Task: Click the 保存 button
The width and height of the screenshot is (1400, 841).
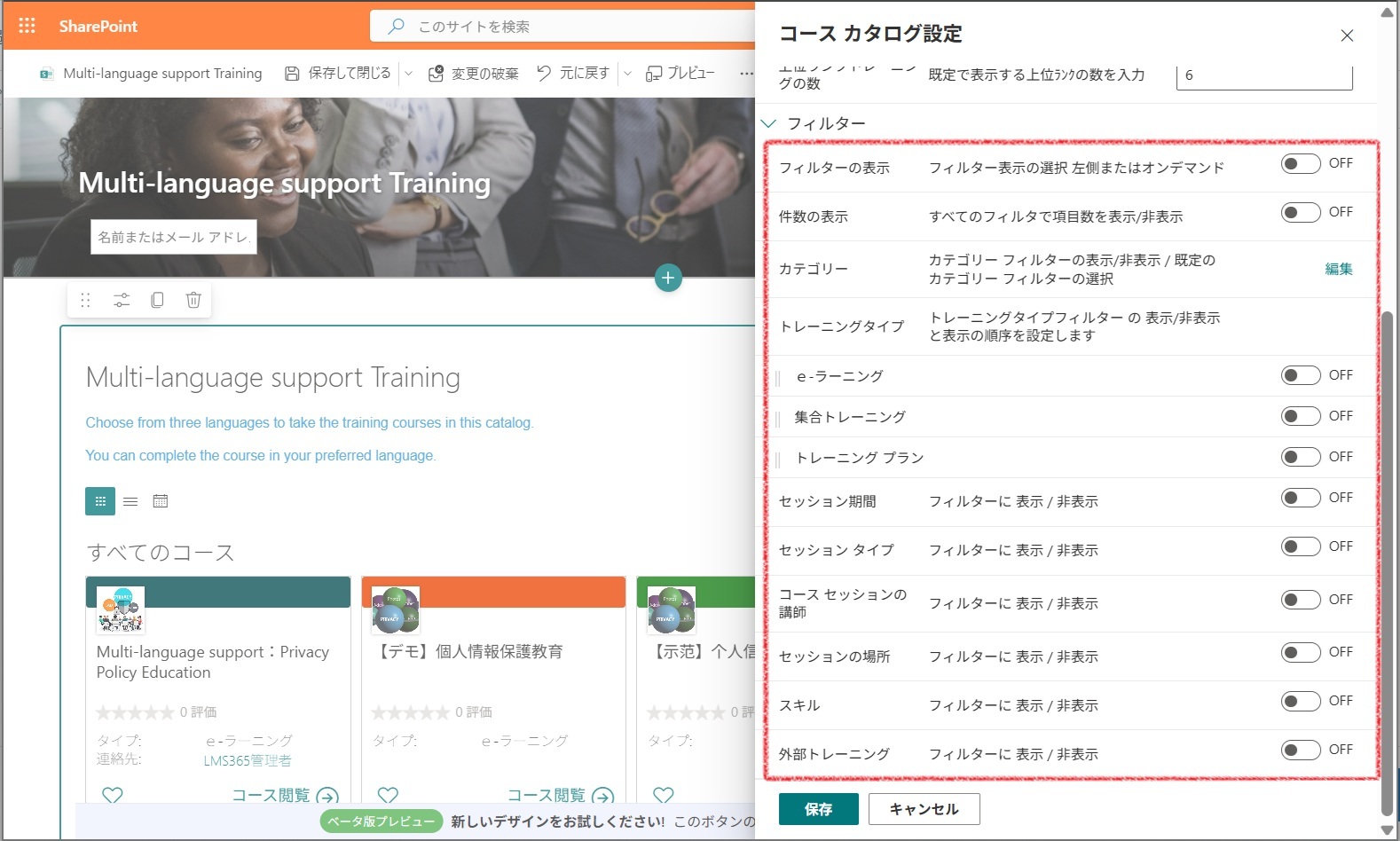Action: pos(818,809)
